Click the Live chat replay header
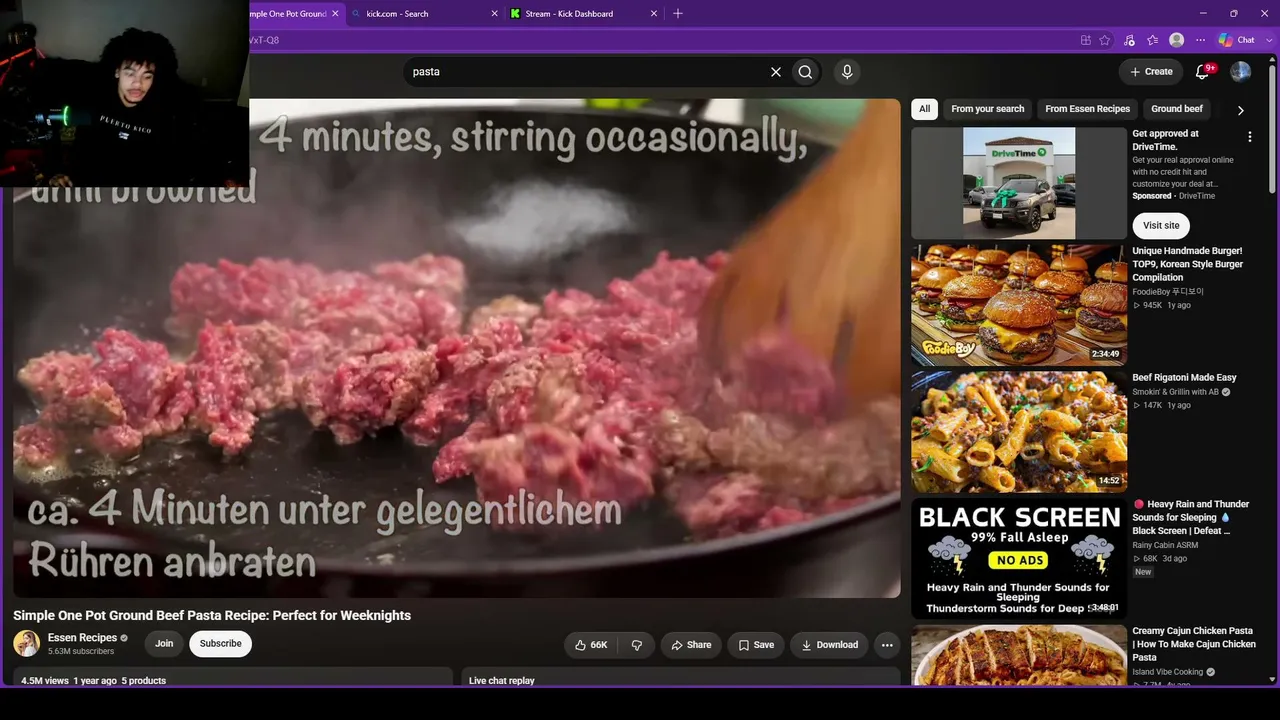This screenshot has height=720, width=1280. (502, 681)
